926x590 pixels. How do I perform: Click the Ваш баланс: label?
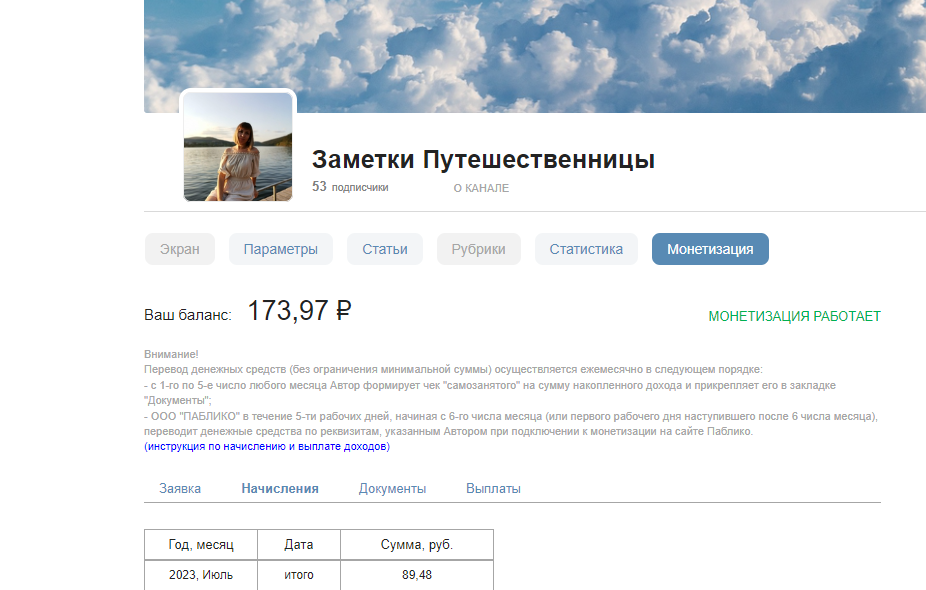coord(188,315)
